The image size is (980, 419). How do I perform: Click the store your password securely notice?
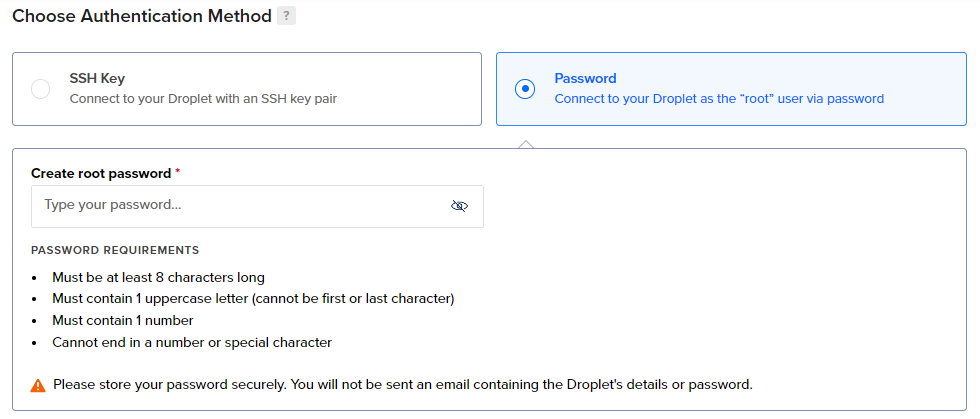tap(402, 385)
